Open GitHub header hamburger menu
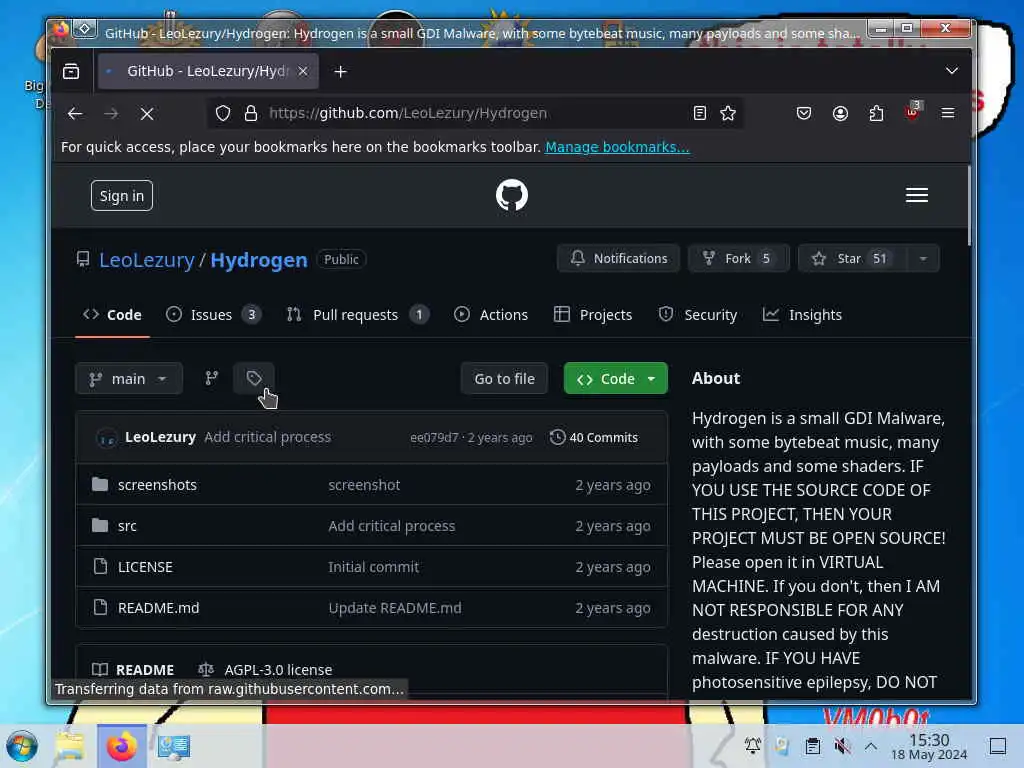This screenshot has height=768, width=1024. pyautogui.click(x=917, y=195)
